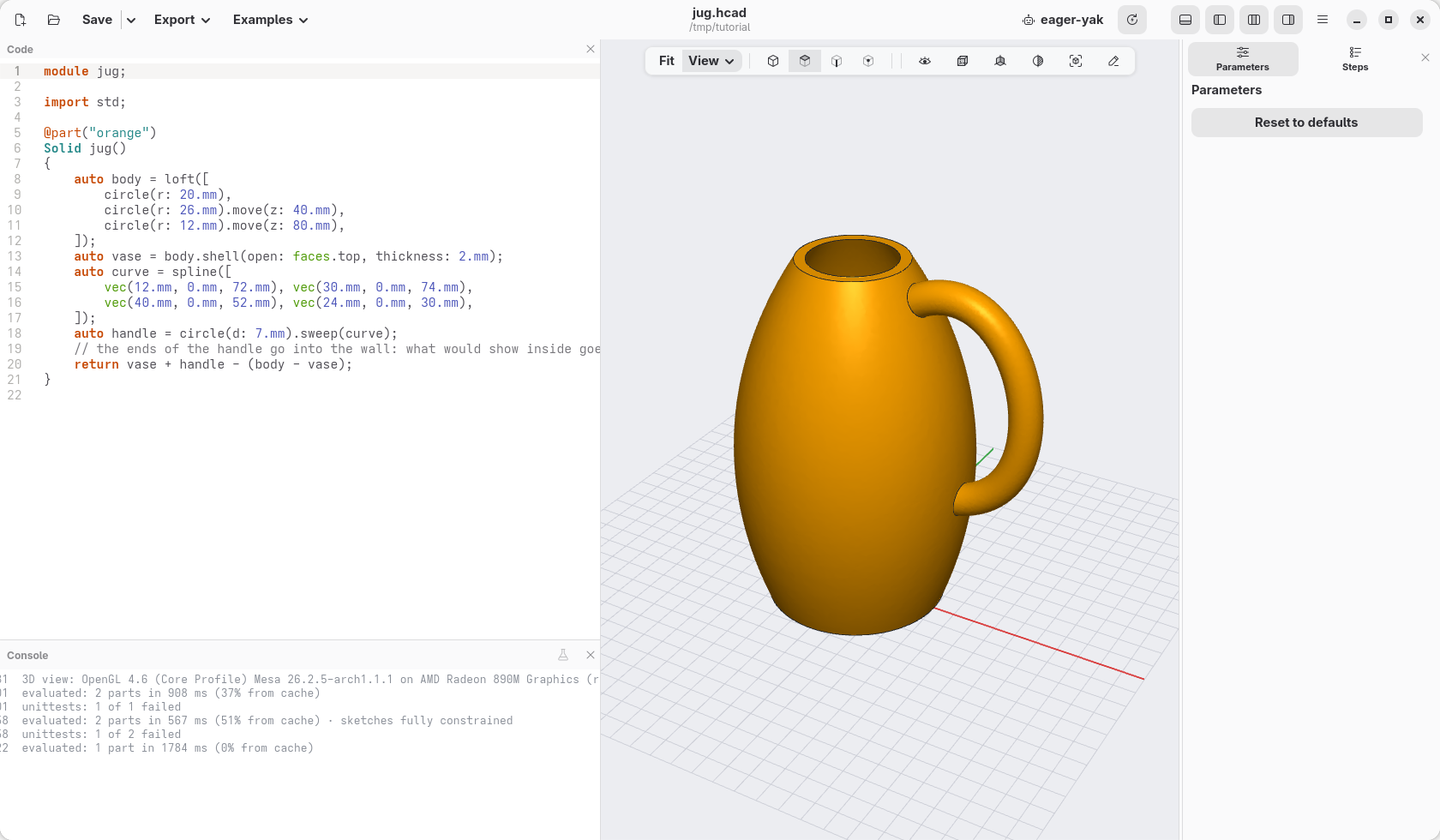Open the hamburger main menu

click(1323, 20)
